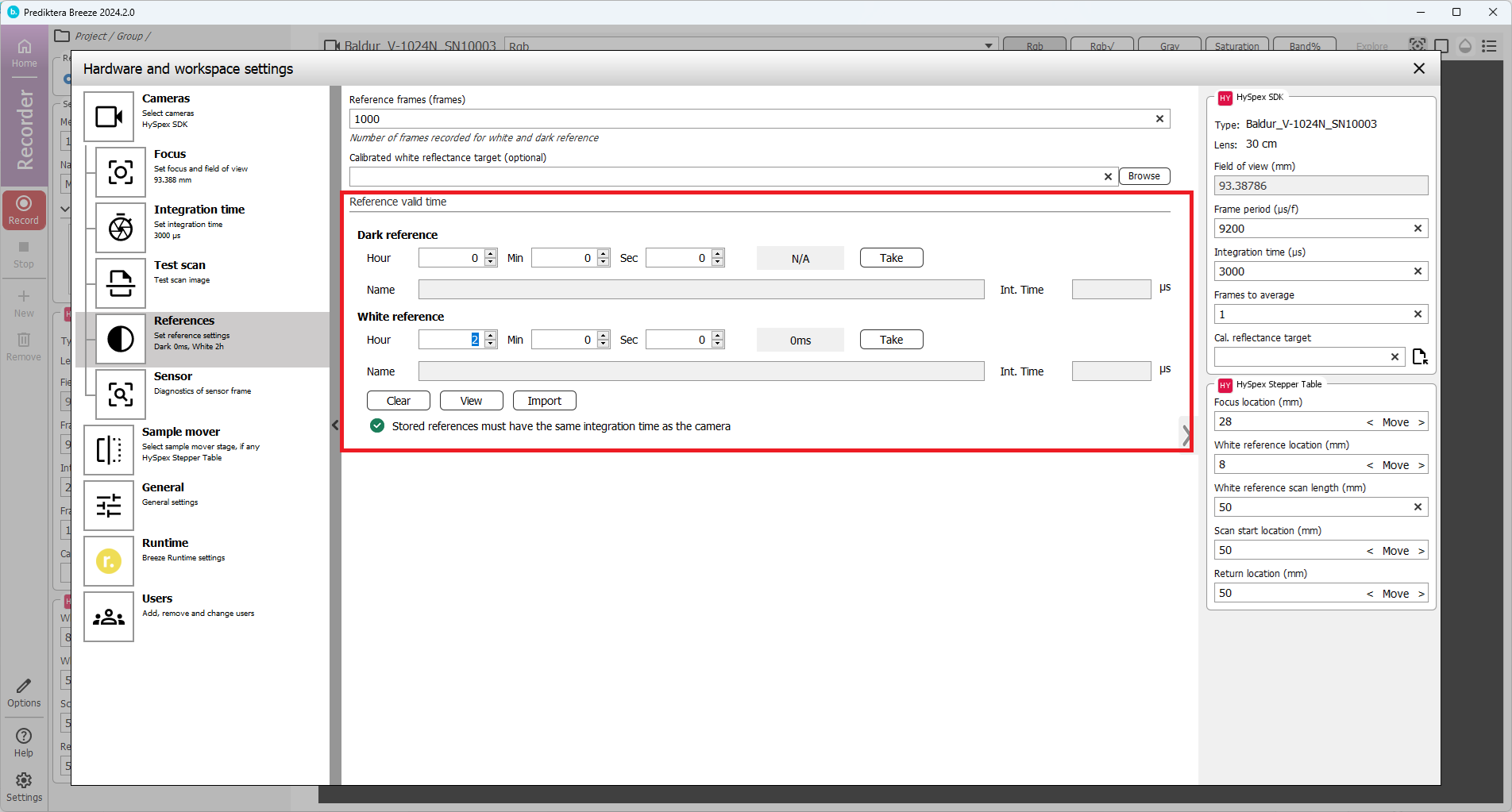The width and height of the screenshot is (1512, 812).
Task: Click the Frame period input field
Action: click(1312, 229)
